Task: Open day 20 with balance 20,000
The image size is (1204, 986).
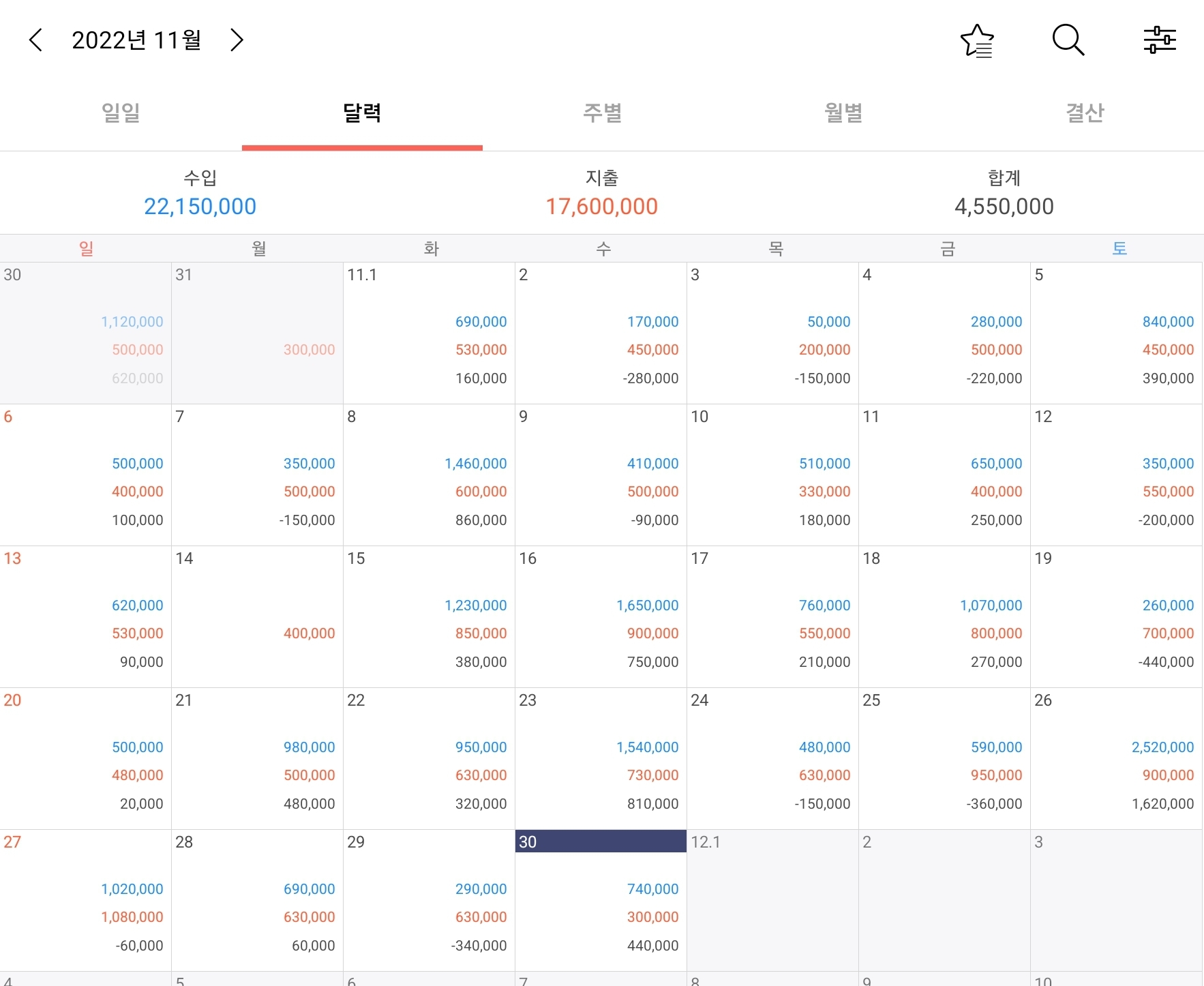Action: 85,758
